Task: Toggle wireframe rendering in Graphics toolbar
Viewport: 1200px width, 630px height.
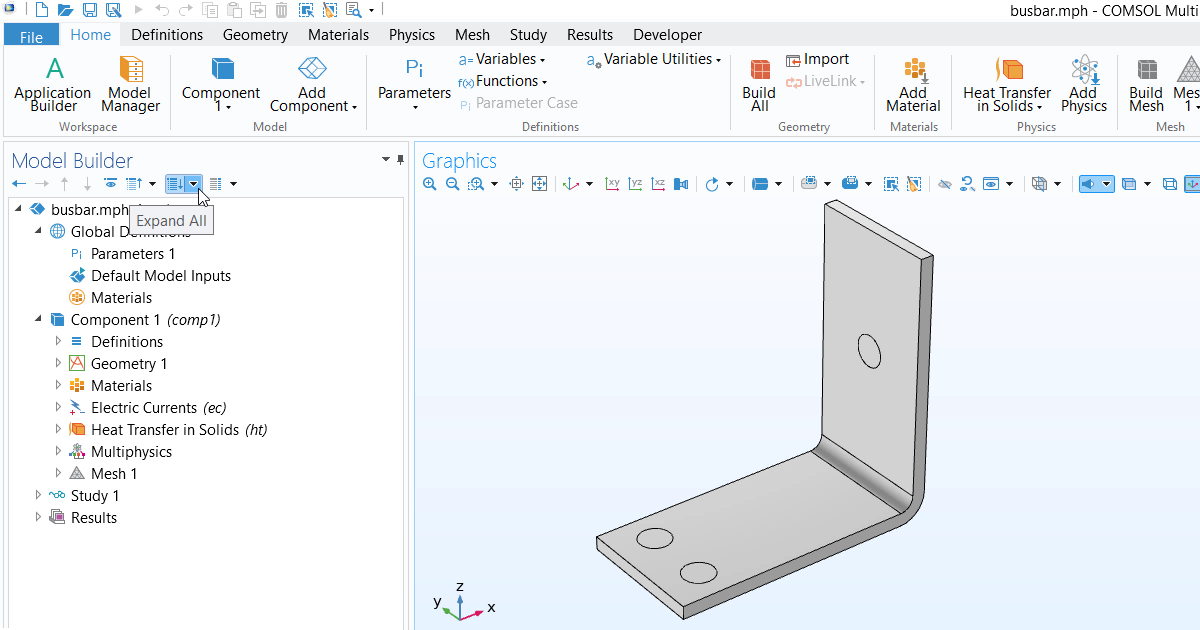Action: coord(1170,184)
